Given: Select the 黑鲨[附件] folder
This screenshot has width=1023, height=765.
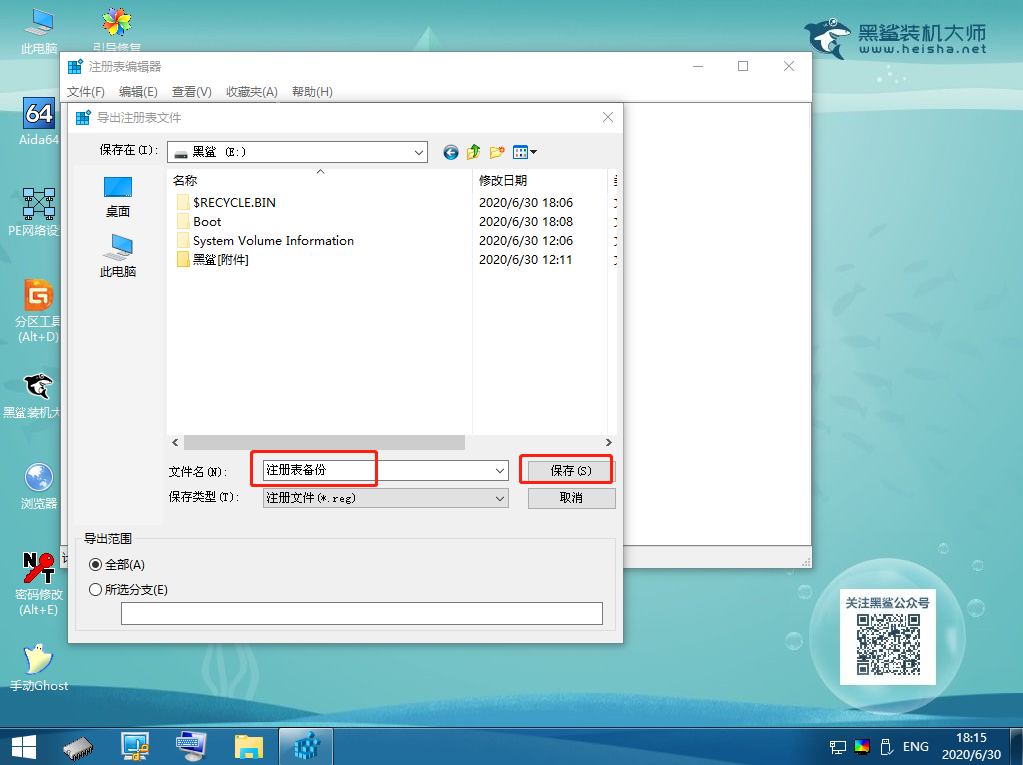Looking at the screenshot, I should point(213,260).
